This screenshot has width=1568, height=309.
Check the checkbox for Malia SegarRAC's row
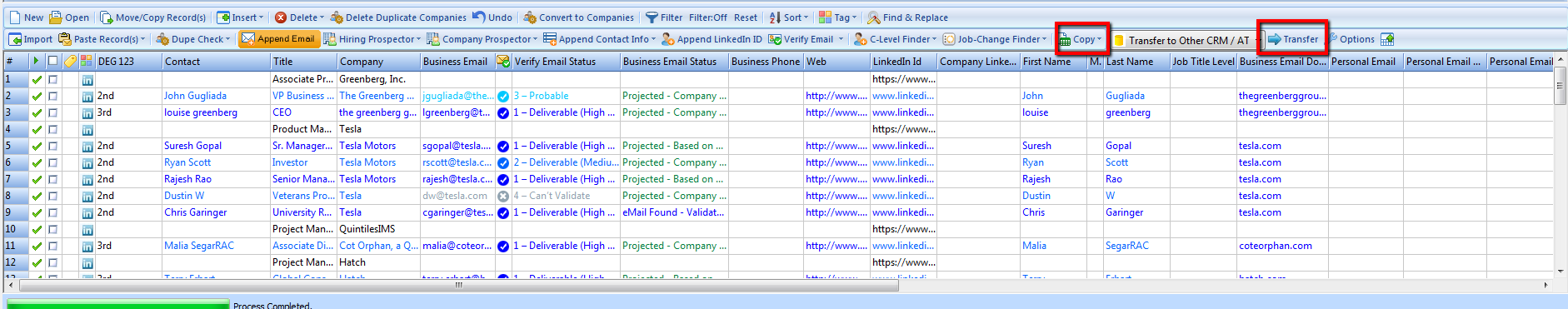point(53,247)
